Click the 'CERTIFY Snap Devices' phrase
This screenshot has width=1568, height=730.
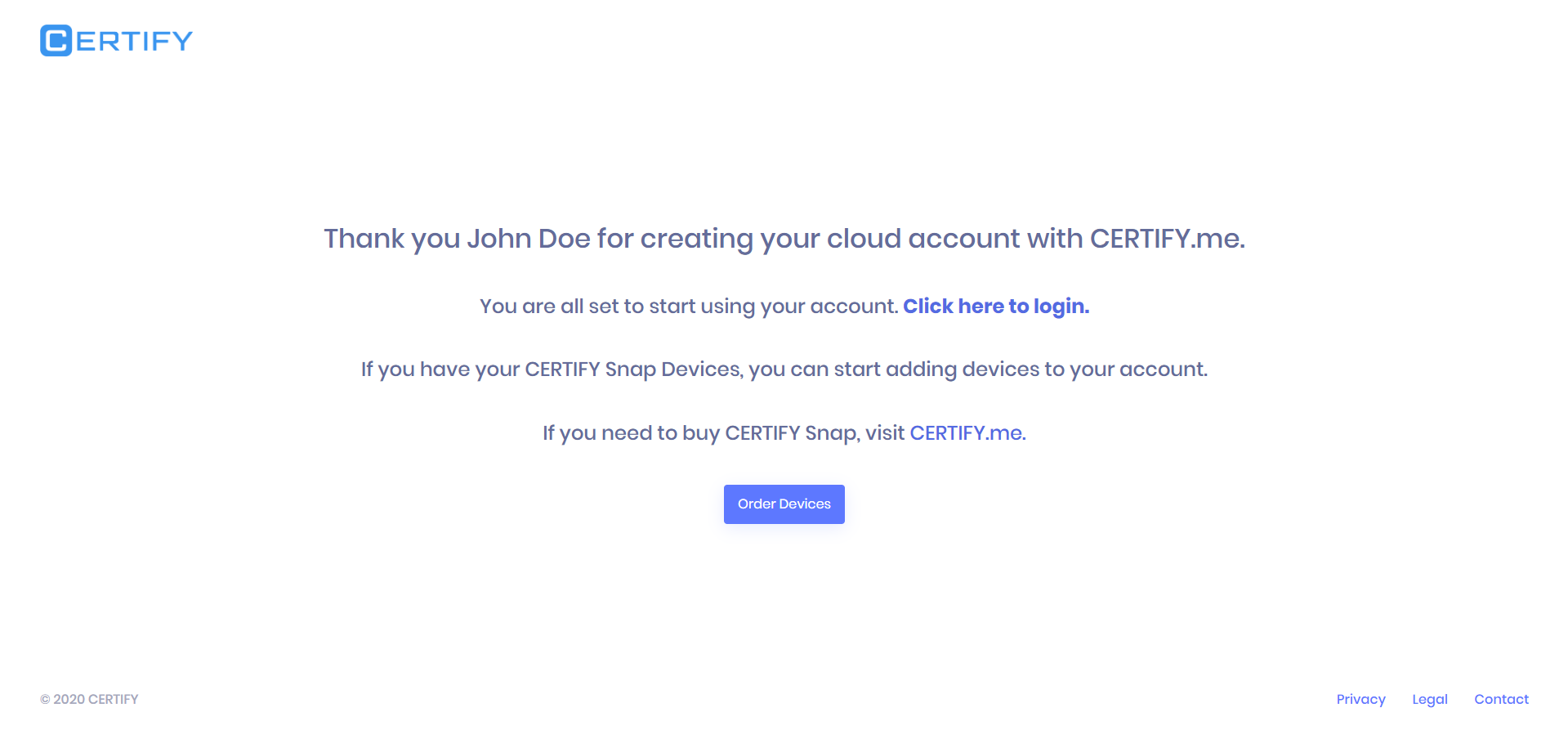point(632,369)
